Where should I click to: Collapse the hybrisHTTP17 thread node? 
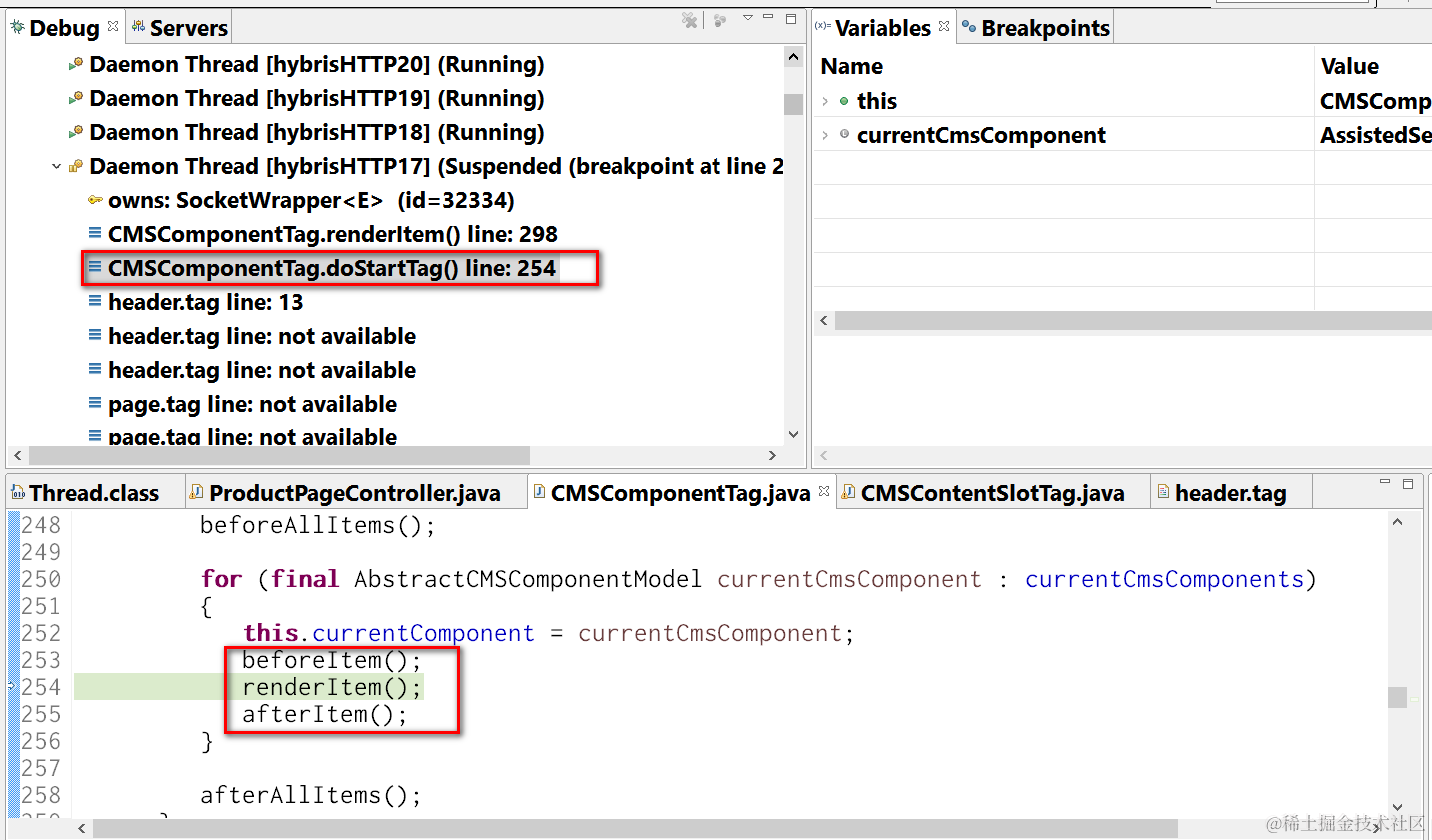click(x=56, y=167)
